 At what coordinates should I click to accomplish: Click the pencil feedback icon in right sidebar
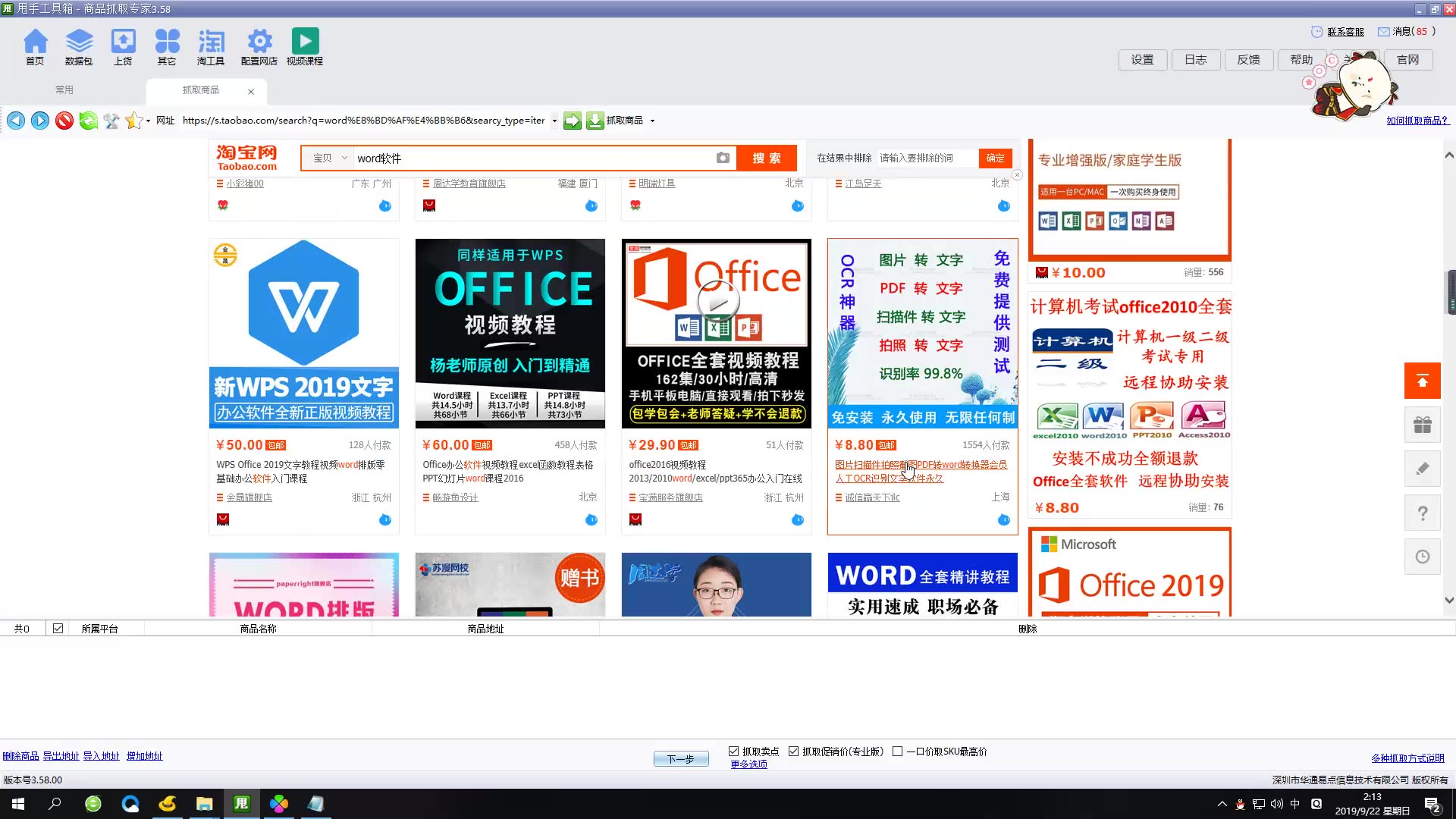coord(1423,469)
